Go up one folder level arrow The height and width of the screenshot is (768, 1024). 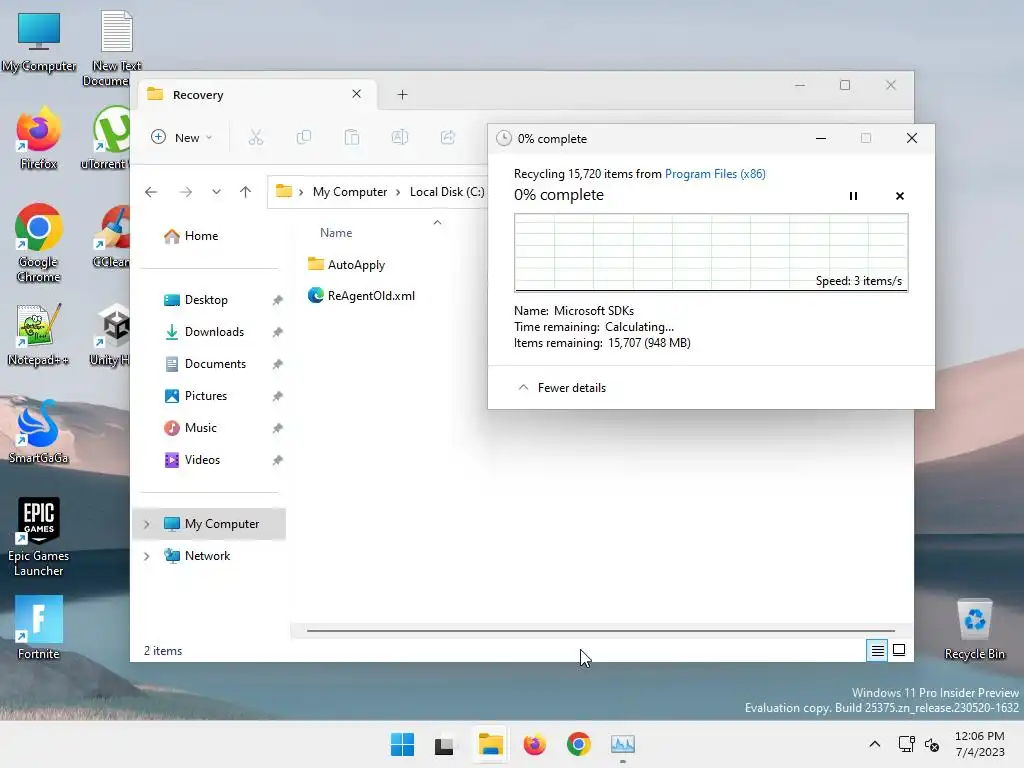point(245,192)
